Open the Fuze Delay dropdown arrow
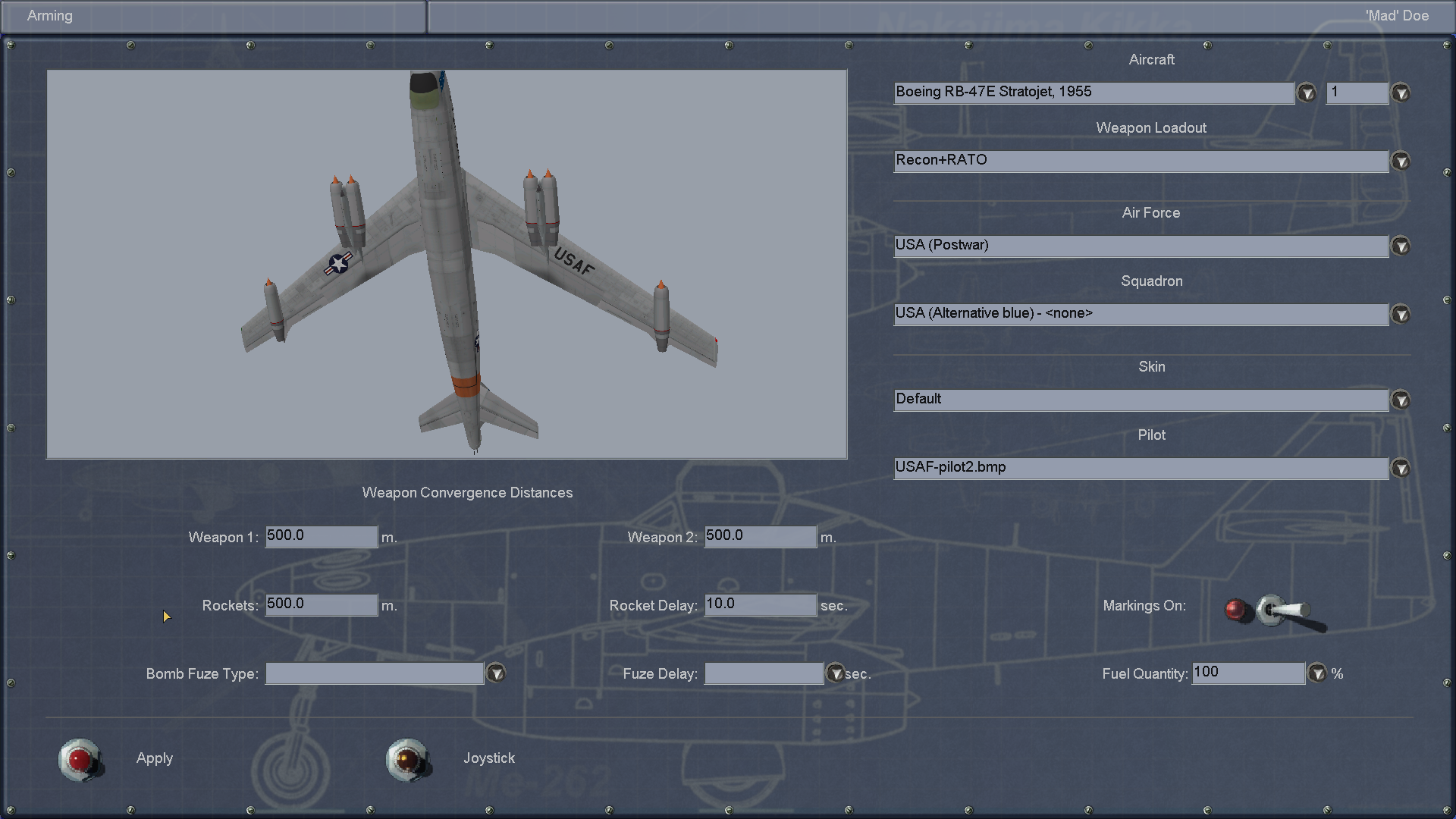This screenshot has width=1456, height=819. click(x=835, y=673)
